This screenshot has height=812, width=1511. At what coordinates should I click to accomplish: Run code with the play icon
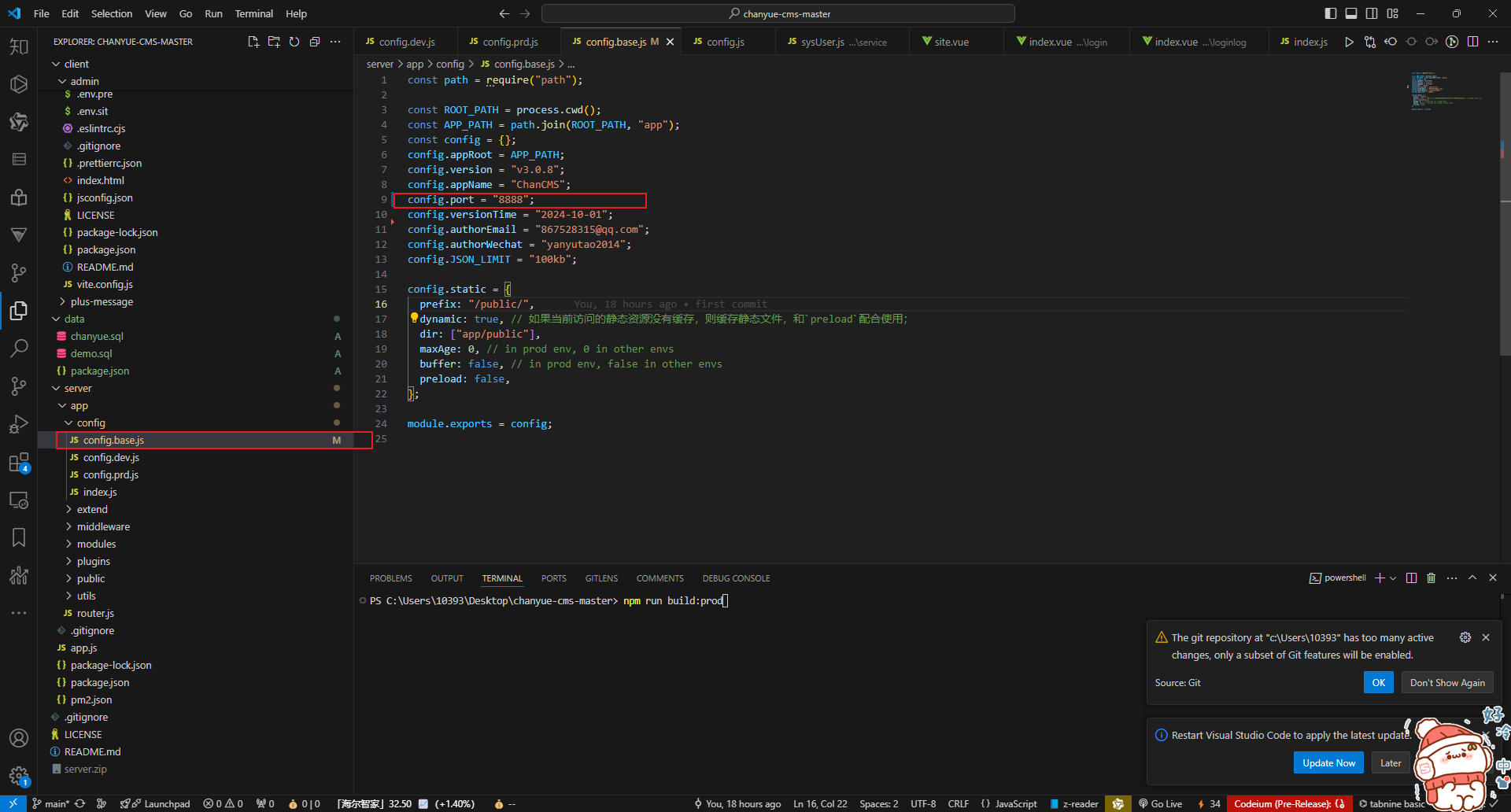point(1349,42)
